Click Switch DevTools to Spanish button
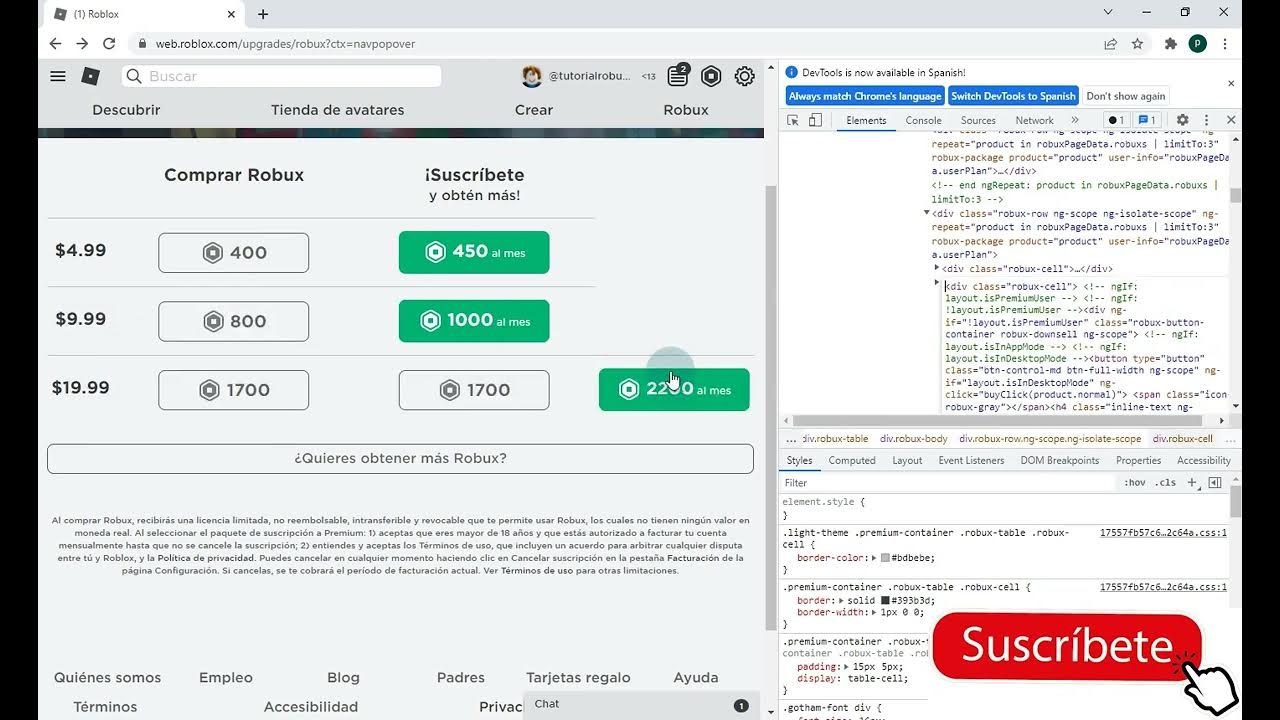 click(1013, 96)
